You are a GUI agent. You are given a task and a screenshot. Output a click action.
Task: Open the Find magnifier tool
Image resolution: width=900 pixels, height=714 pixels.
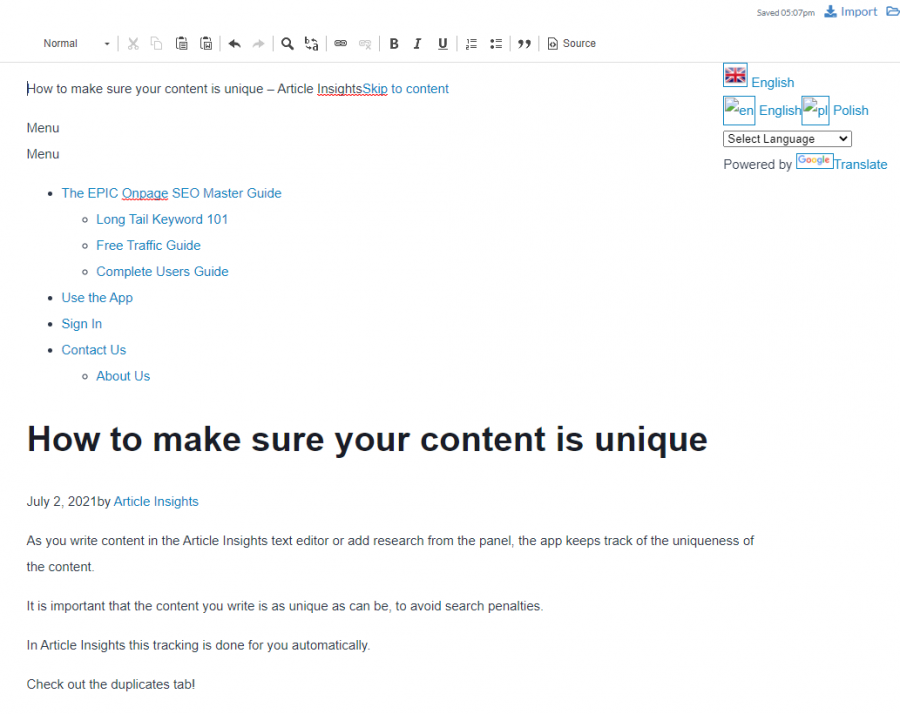point(287,44)
